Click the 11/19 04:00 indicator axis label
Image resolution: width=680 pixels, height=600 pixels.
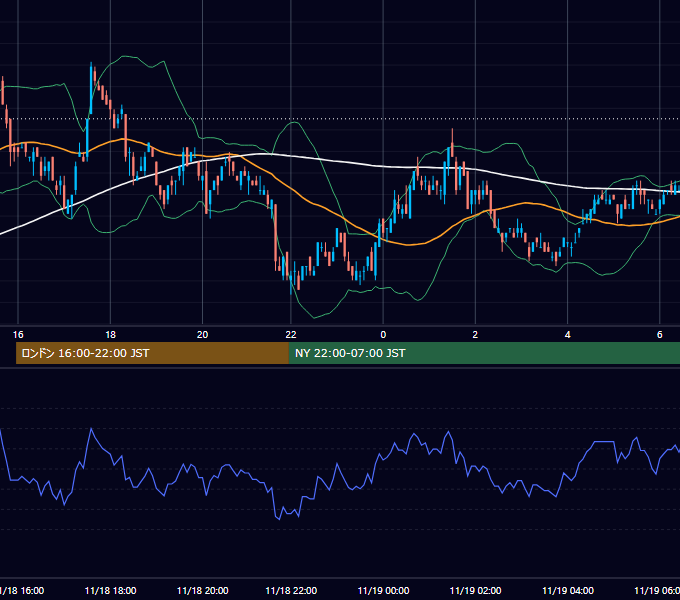tap(568, 590)
